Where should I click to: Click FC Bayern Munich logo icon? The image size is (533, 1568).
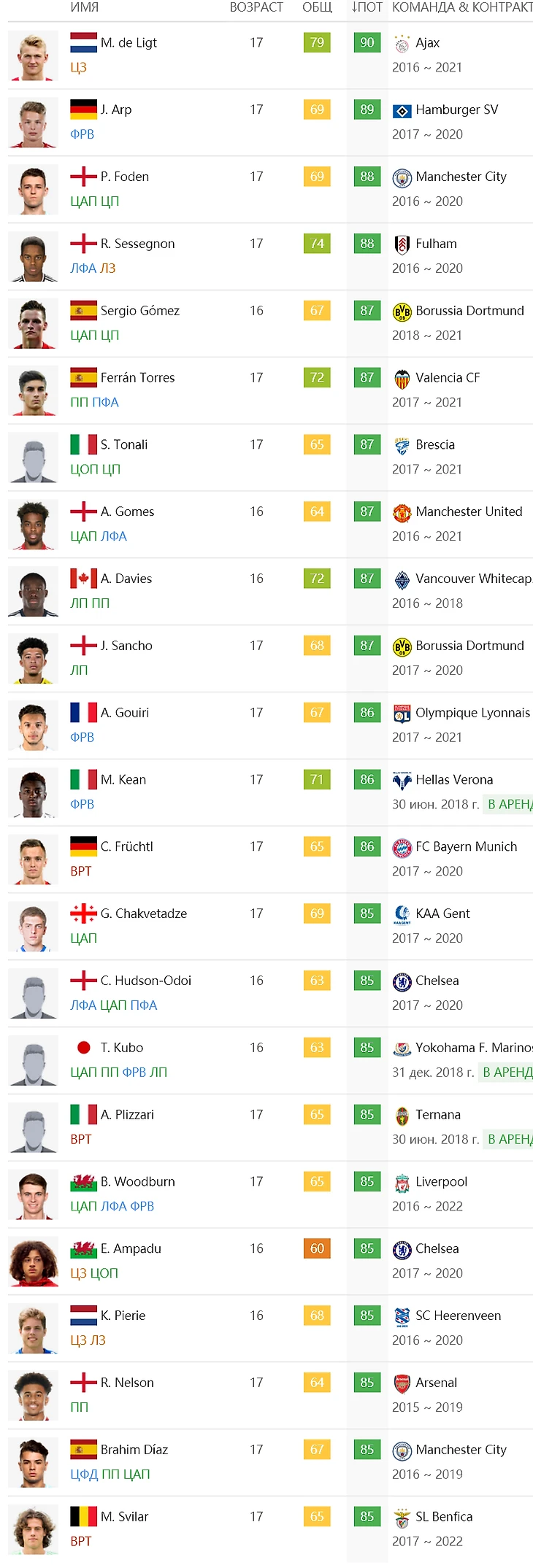[x=402, y=848]
